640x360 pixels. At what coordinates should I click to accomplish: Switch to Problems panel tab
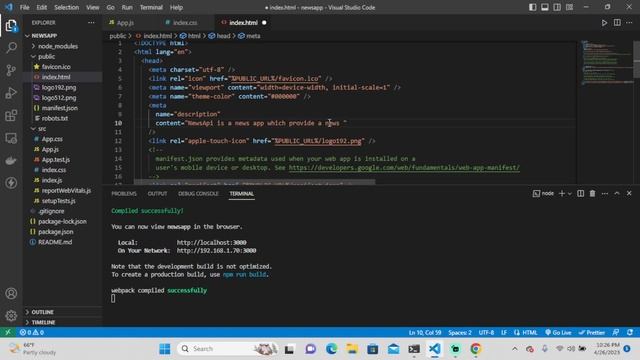coord(124,193)
